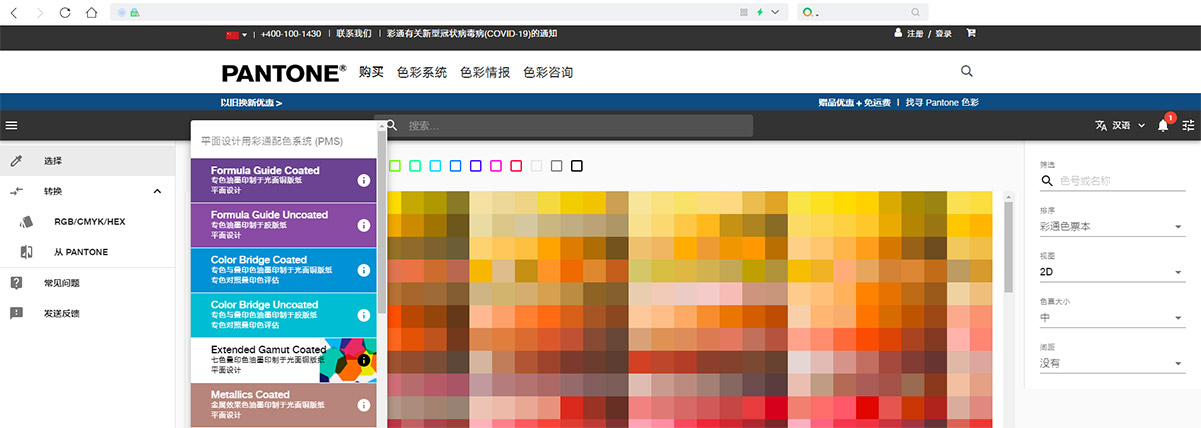
Task: Open the 图层 dropdown showing 没有
Action: pos(1112,363)
